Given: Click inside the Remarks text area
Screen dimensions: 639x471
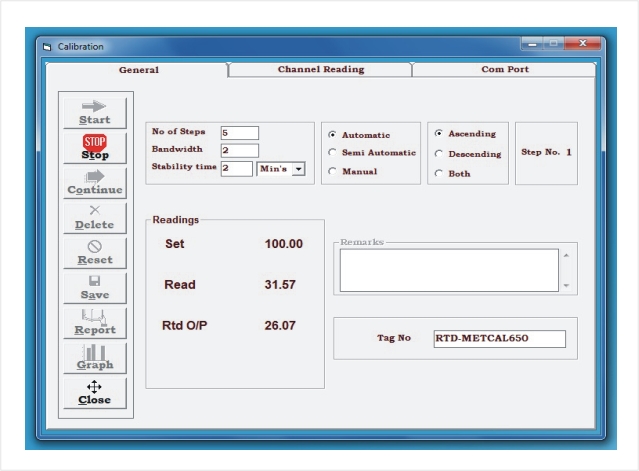Looking at the screenshot, I should point(449,270).
